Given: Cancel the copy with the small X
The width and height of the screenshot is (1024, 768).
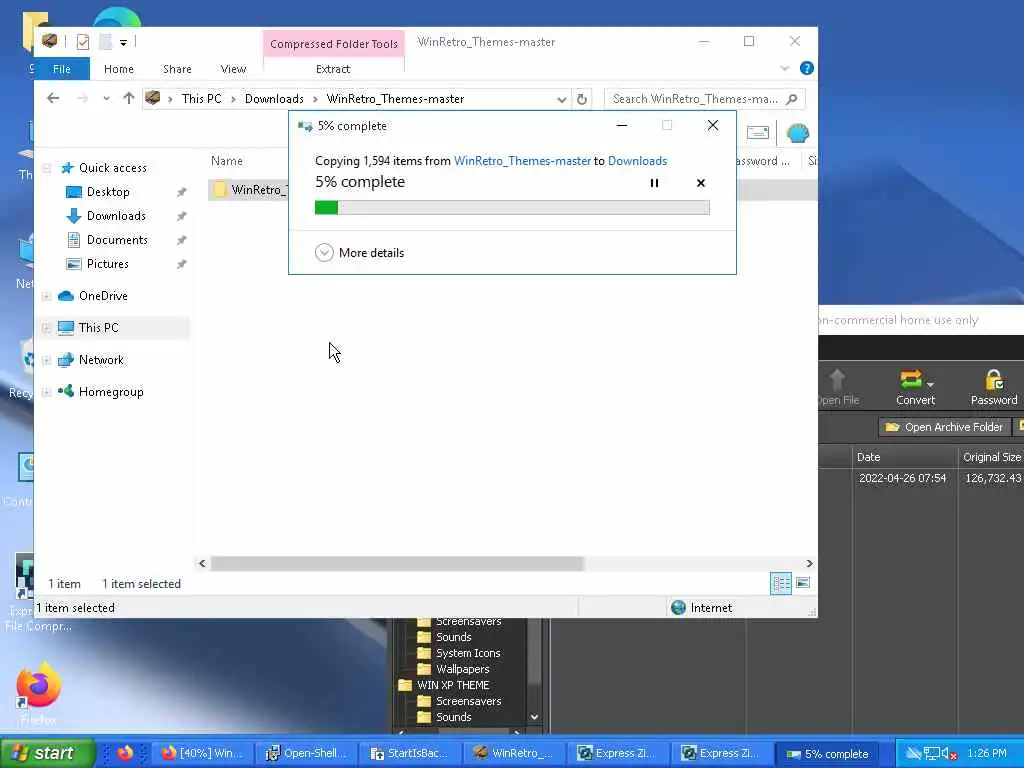Looking at the screenshot, I should coord(701,183).
